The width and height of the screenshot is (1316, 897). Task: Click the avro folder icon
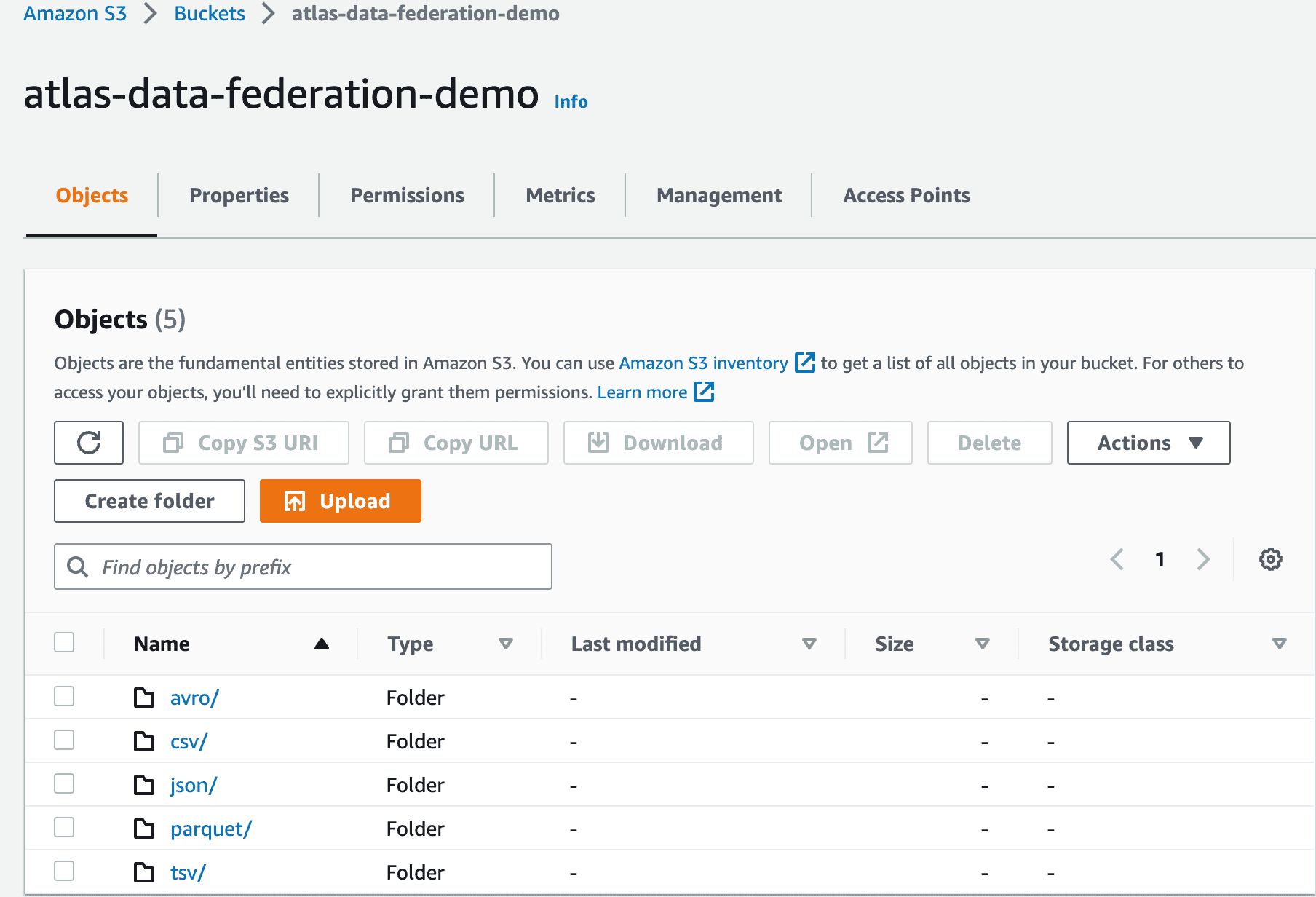click(x=144, y=698)
